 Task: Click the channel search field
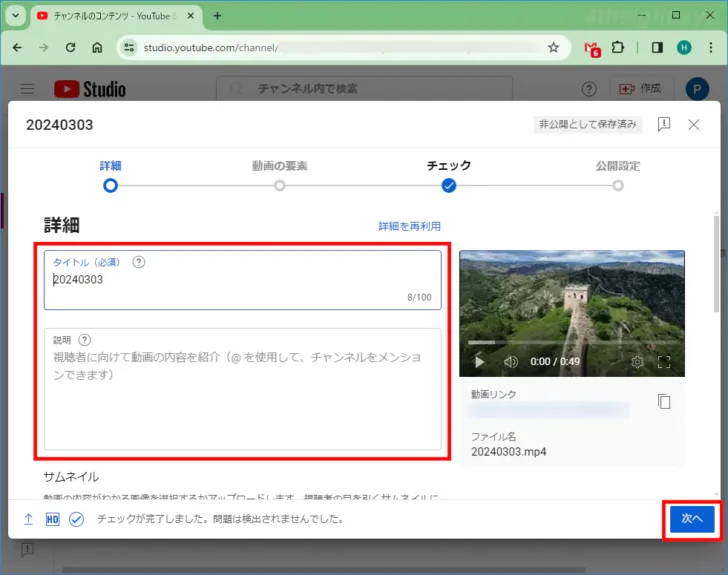[364, 89]
